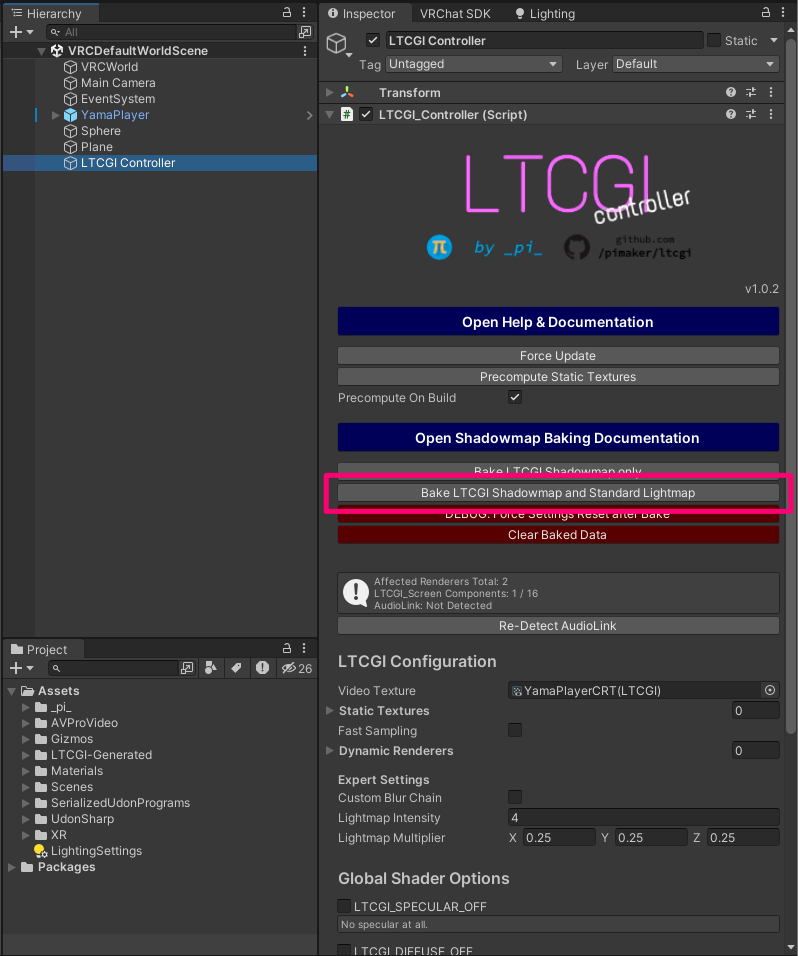Click Open Help & Documentation button

coord(558,321)
